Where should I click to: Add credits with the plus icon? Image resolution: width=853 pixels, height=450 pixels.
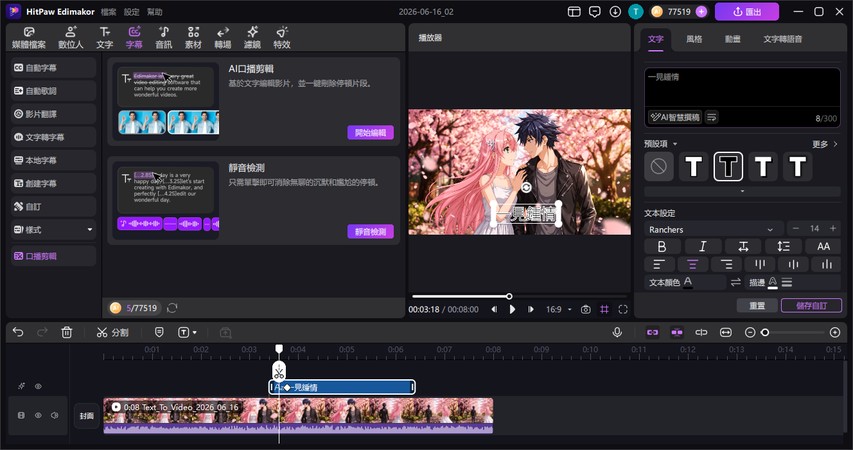(701, 11)
